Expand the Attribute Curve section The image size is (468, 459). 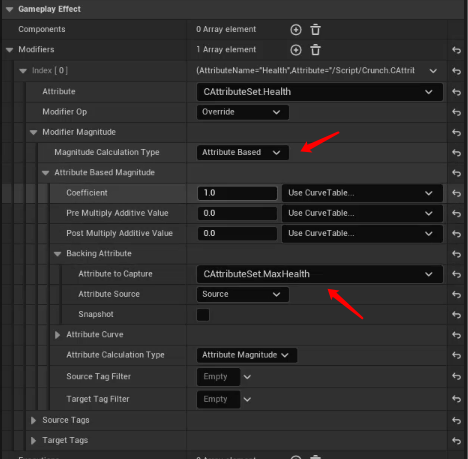click(x=57, y=335)
